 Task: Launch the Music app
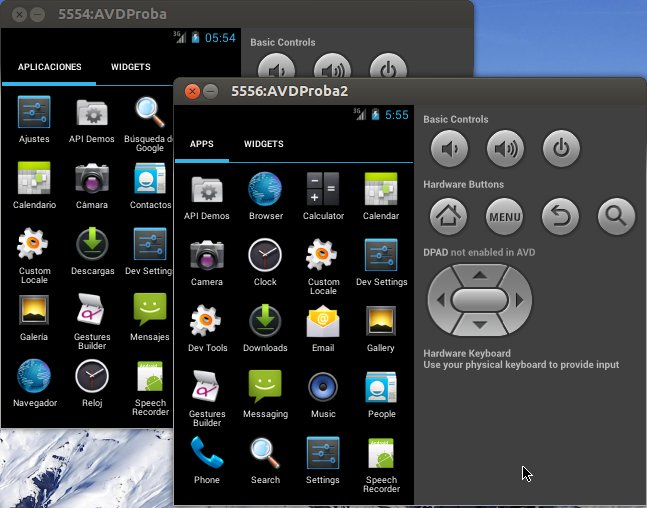coord(323,395)
